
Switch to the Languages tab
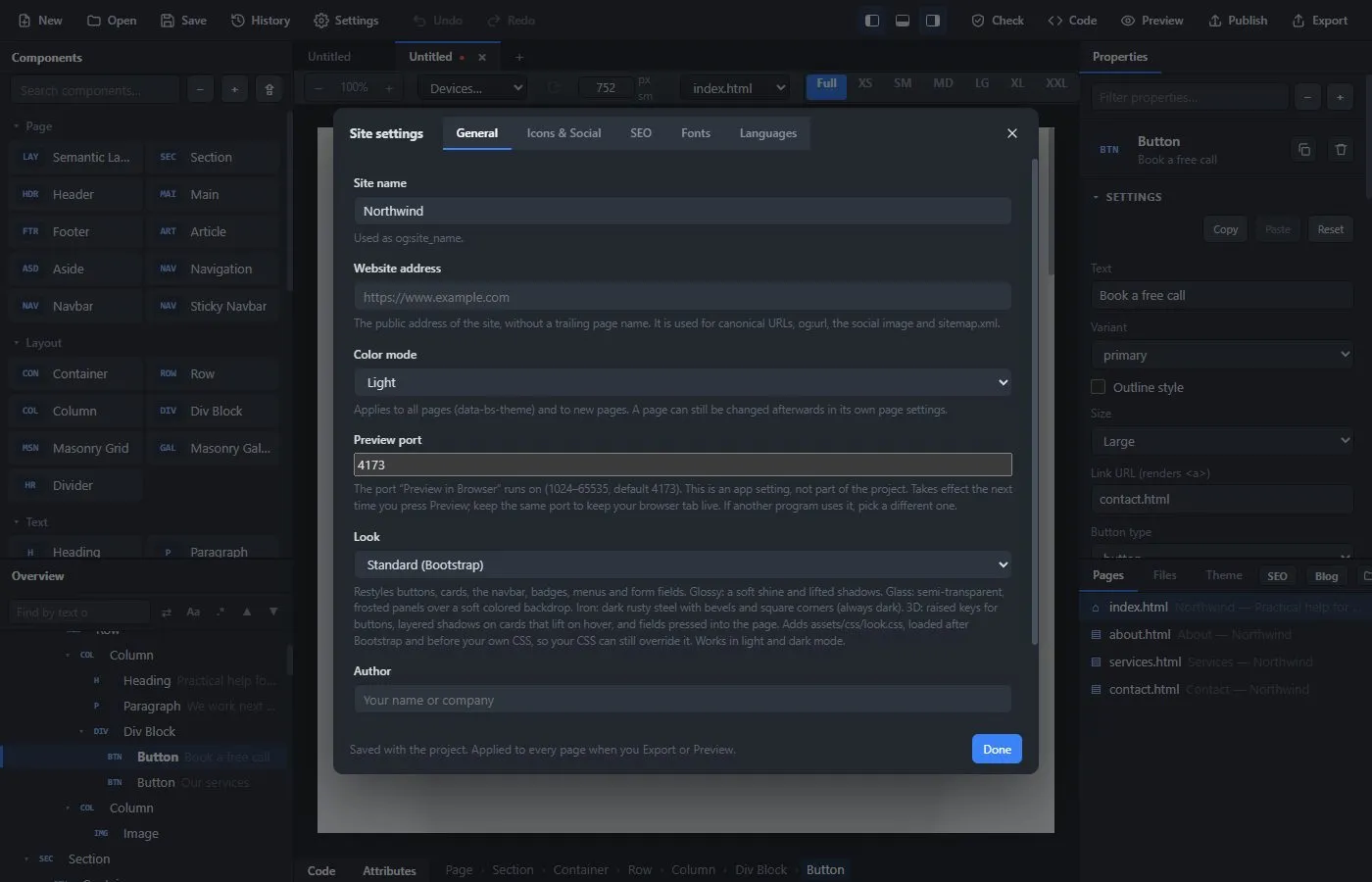pos(768,133)
